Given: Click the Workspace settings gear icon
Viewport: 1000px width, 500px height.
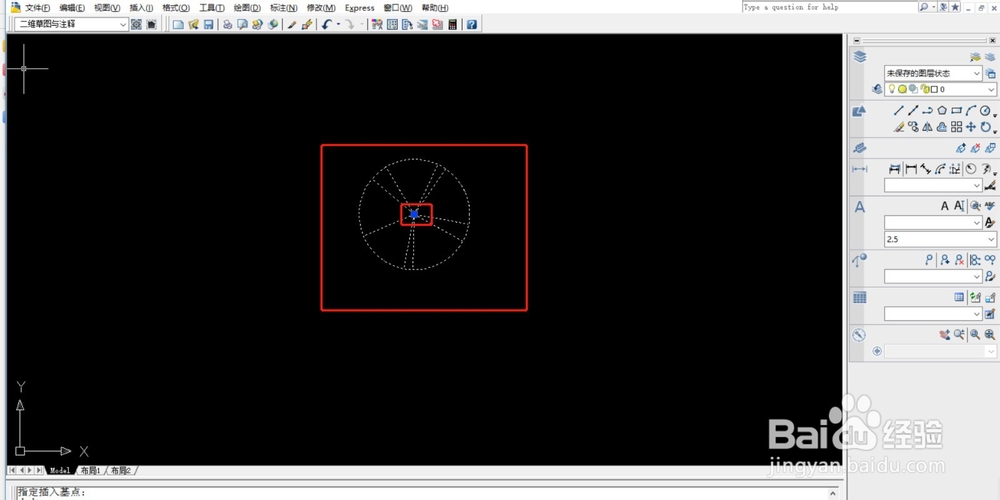Looking at the screenshot, I should [x=136, y=24].
